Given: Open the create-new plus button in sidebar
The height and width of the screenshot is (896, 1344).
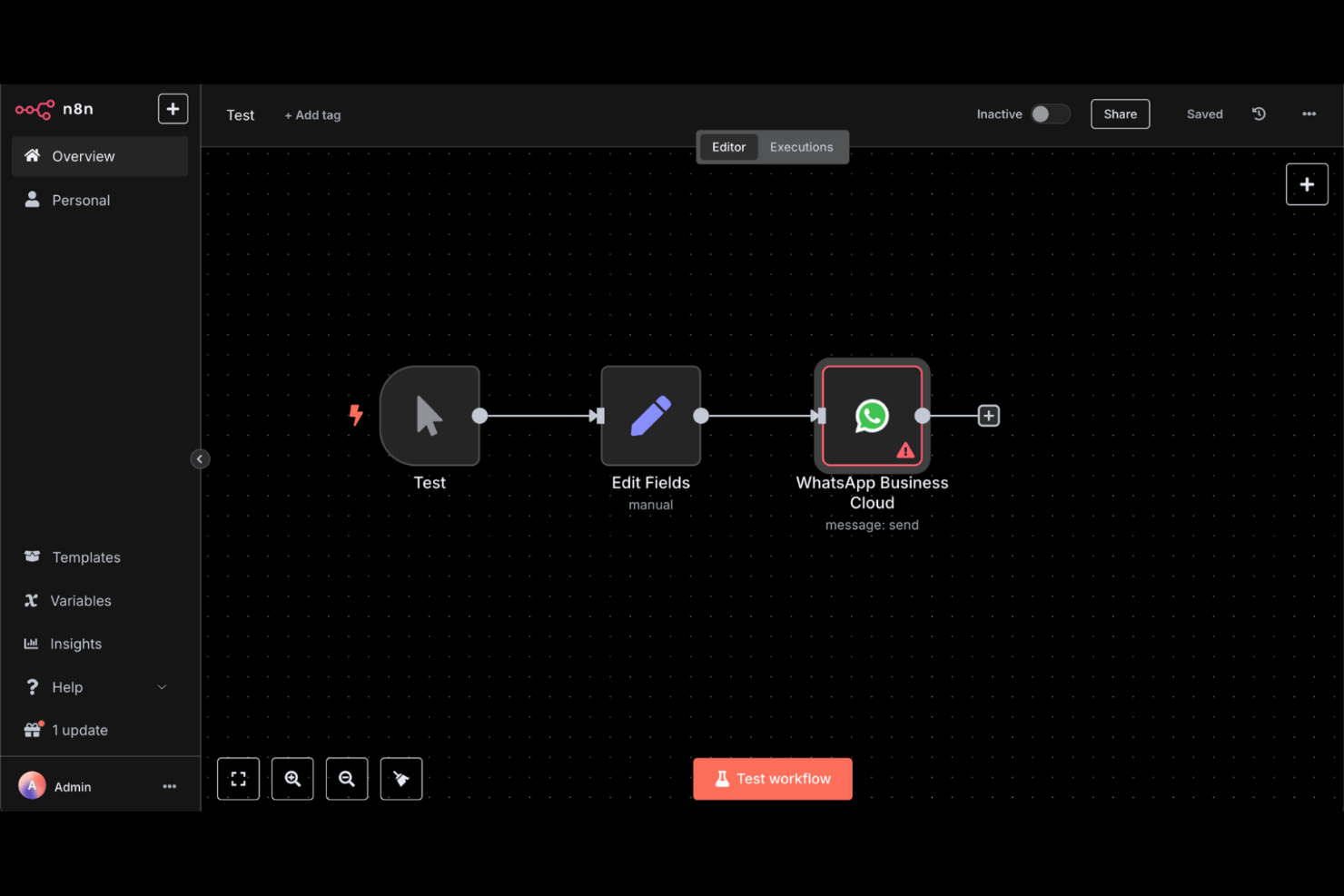Looking at the screenshot, I should pyautogui.click(x=173, y=109).
